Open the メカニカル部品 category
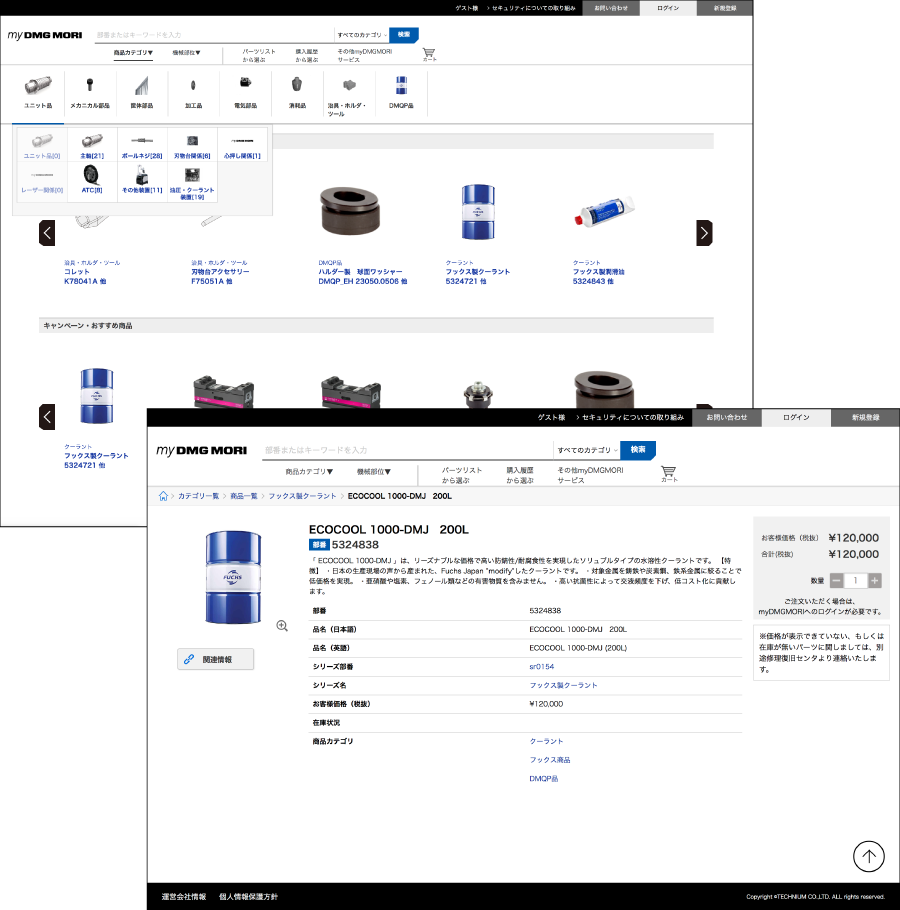 (90, 90)
